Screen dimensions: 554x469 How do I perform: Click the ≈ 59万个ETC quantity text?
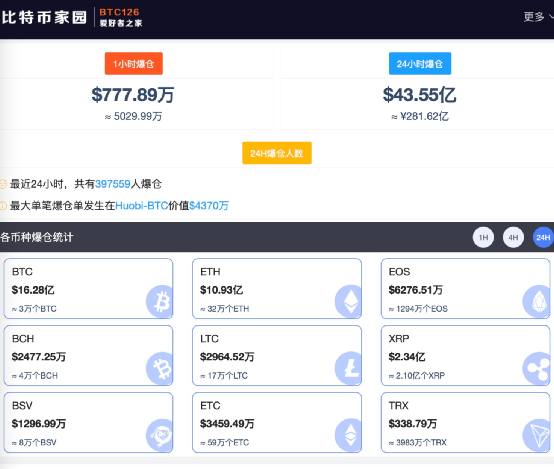coord(225,442)
